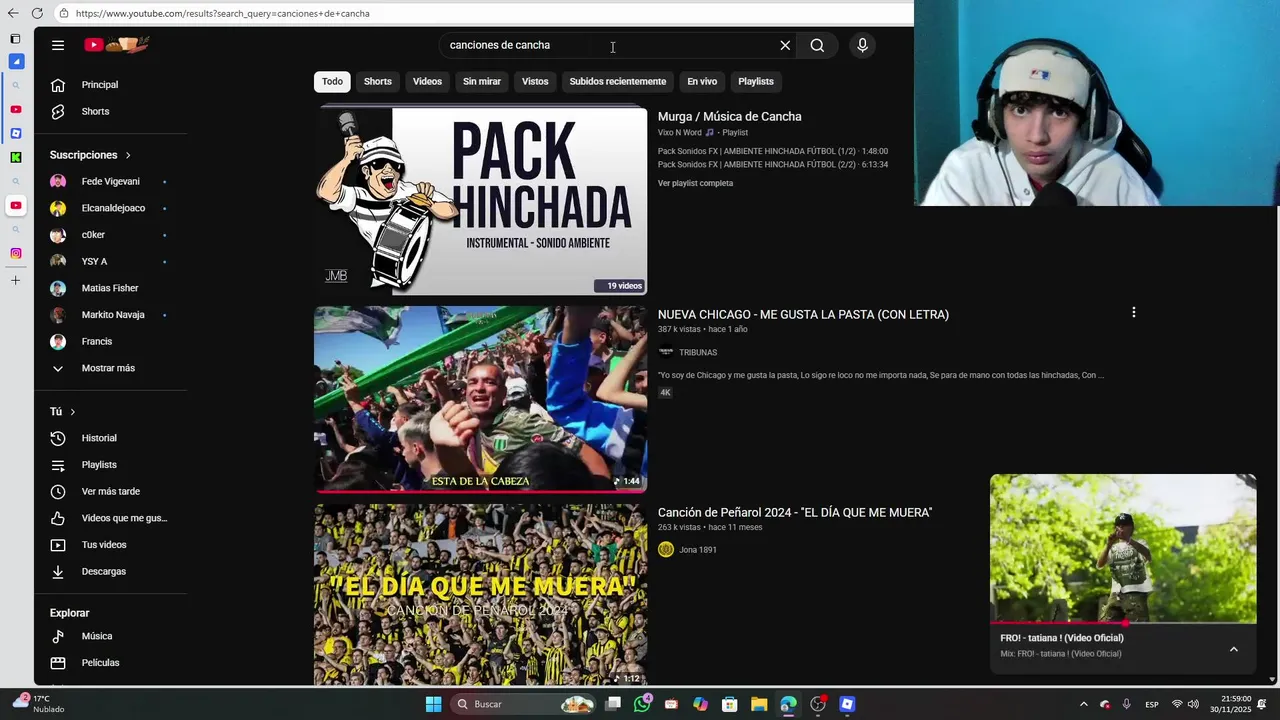Open Ver playlist completa link
Viewport: 1280px width, 720px height.
(695, 183)
